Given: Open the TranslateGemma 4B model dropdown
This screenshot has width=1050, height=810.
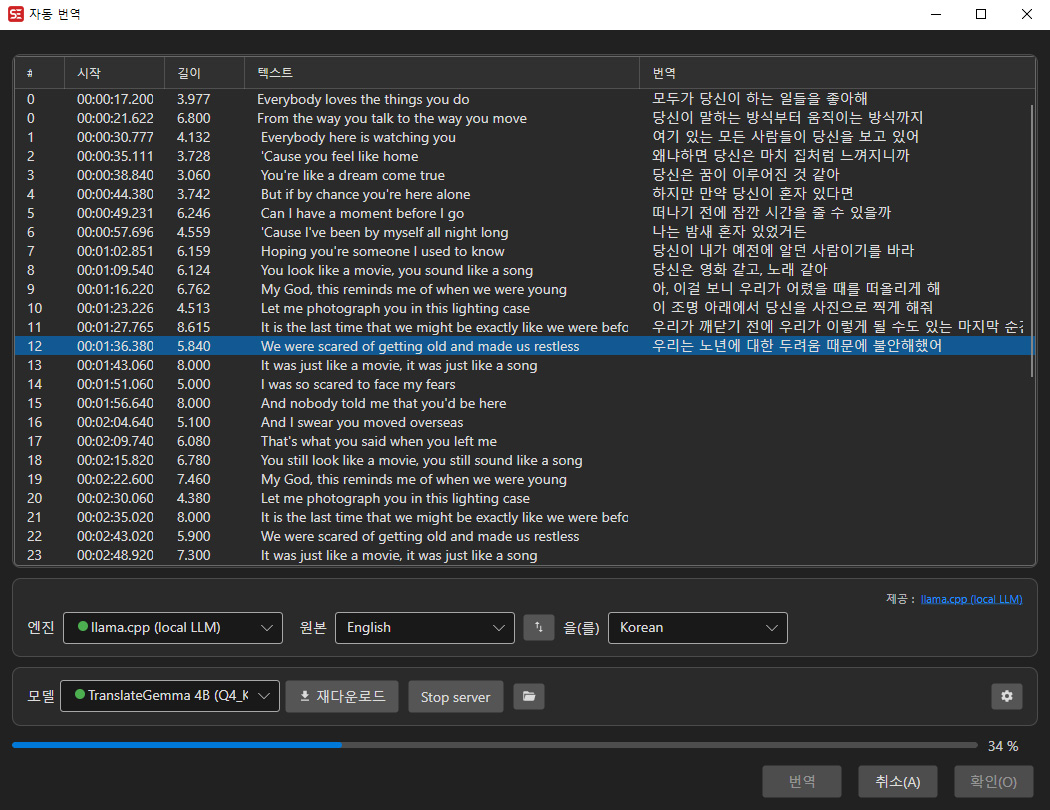Looking at the screenshot, I should pos(169,696).
